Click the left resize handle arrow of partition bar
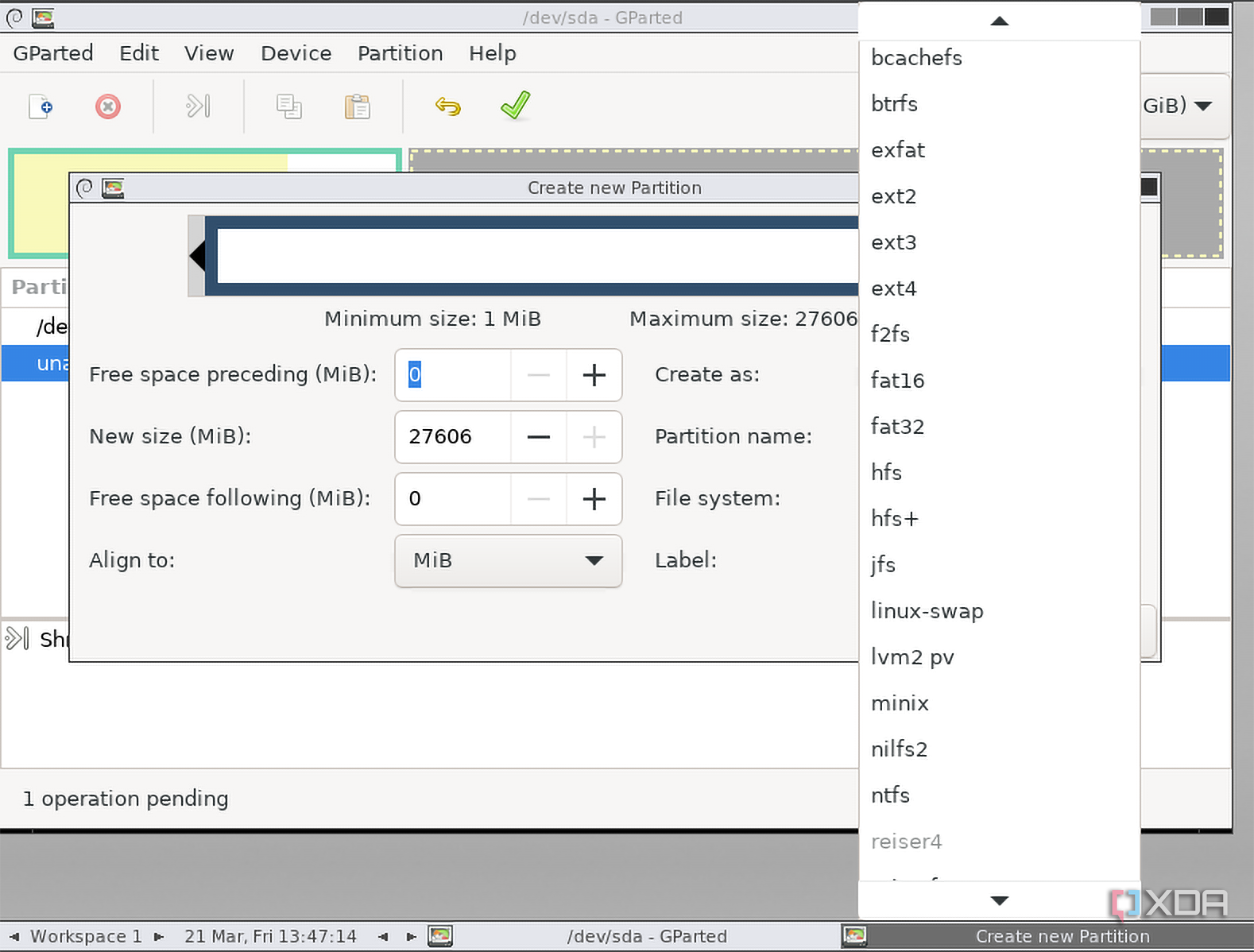 coord(197,256)
